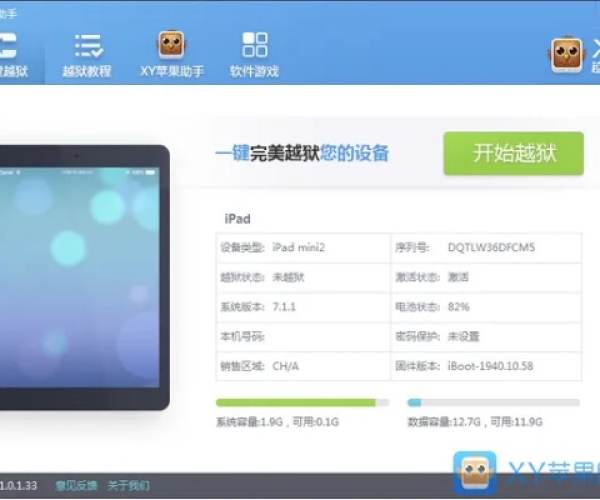Click the iPad device name heading
600x500 pixels.
(237, 219)
